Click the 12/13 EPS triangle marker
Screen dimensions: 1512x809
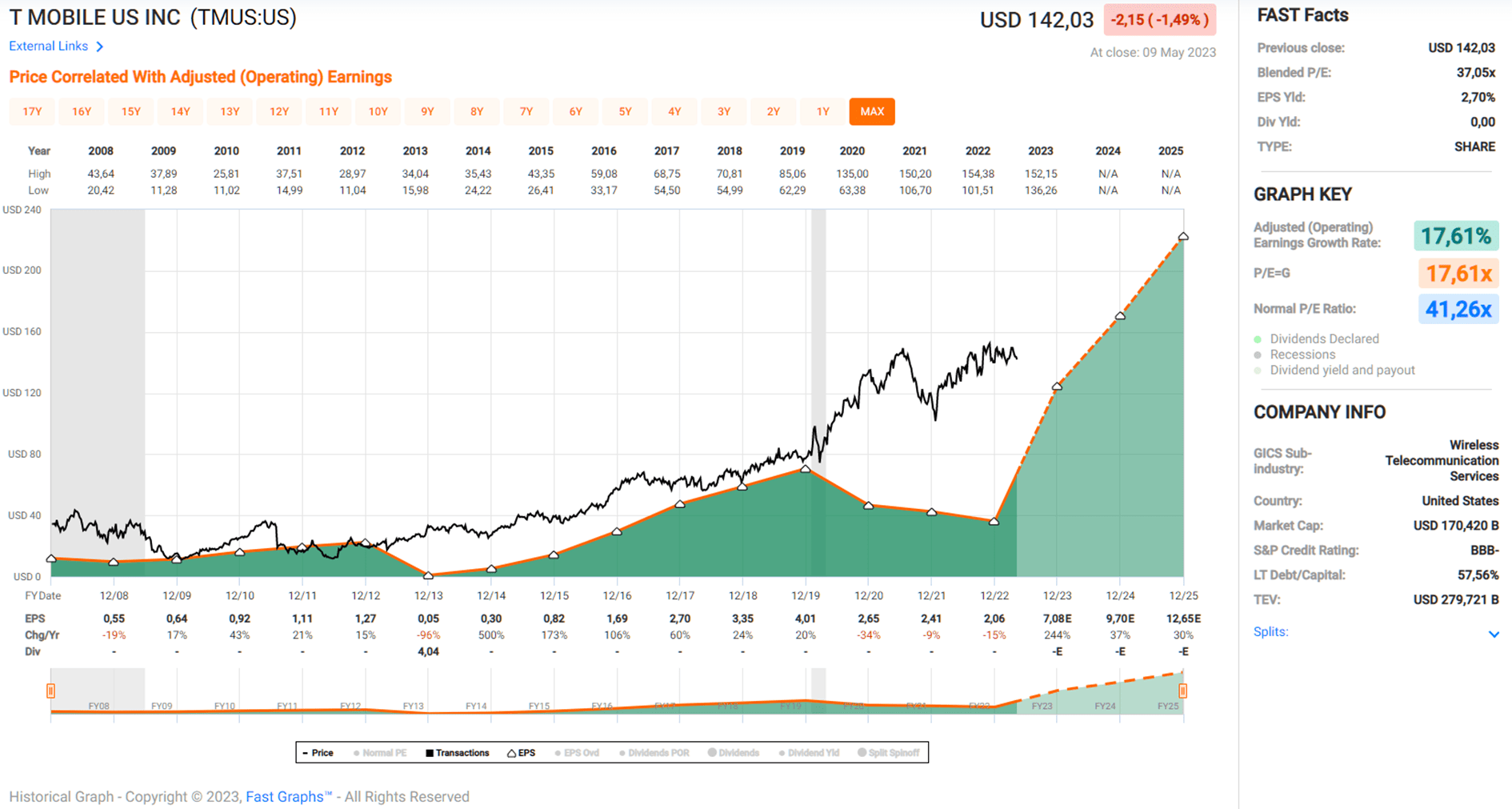(x=428, y=575)
